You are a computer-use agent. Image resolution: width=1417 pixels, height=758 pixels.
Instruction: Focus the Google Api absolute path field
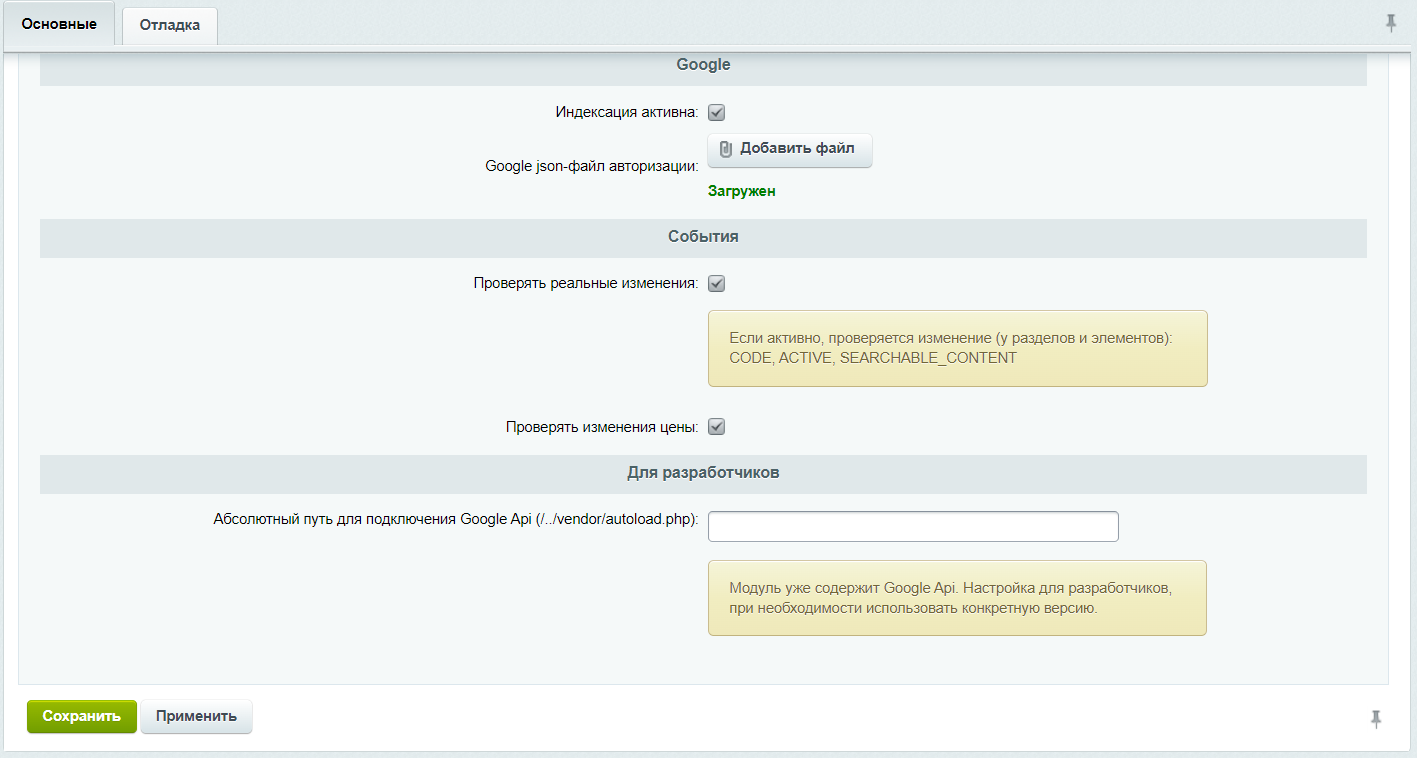pyautogui.click(x=913, y=526)
